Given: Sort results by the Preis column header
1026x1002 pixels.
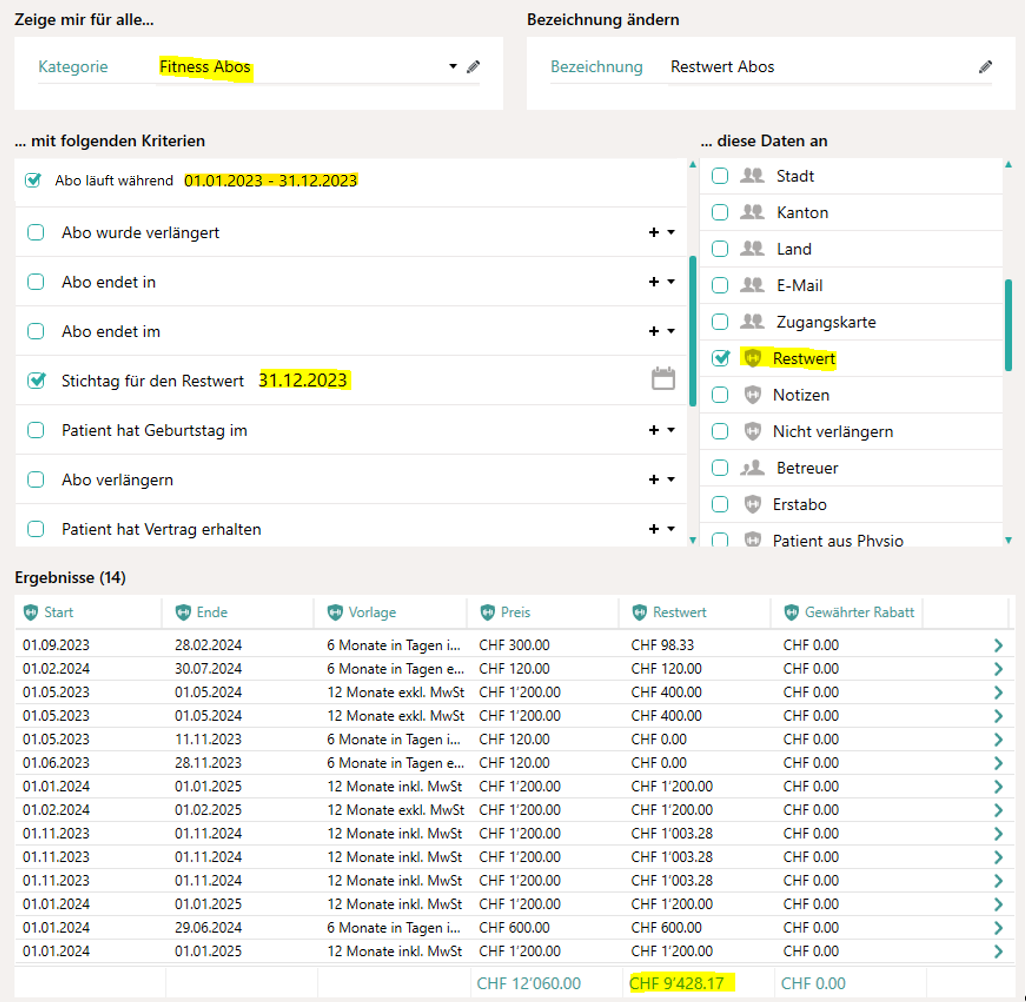Looking at the screenshot, I should (515, 612).
